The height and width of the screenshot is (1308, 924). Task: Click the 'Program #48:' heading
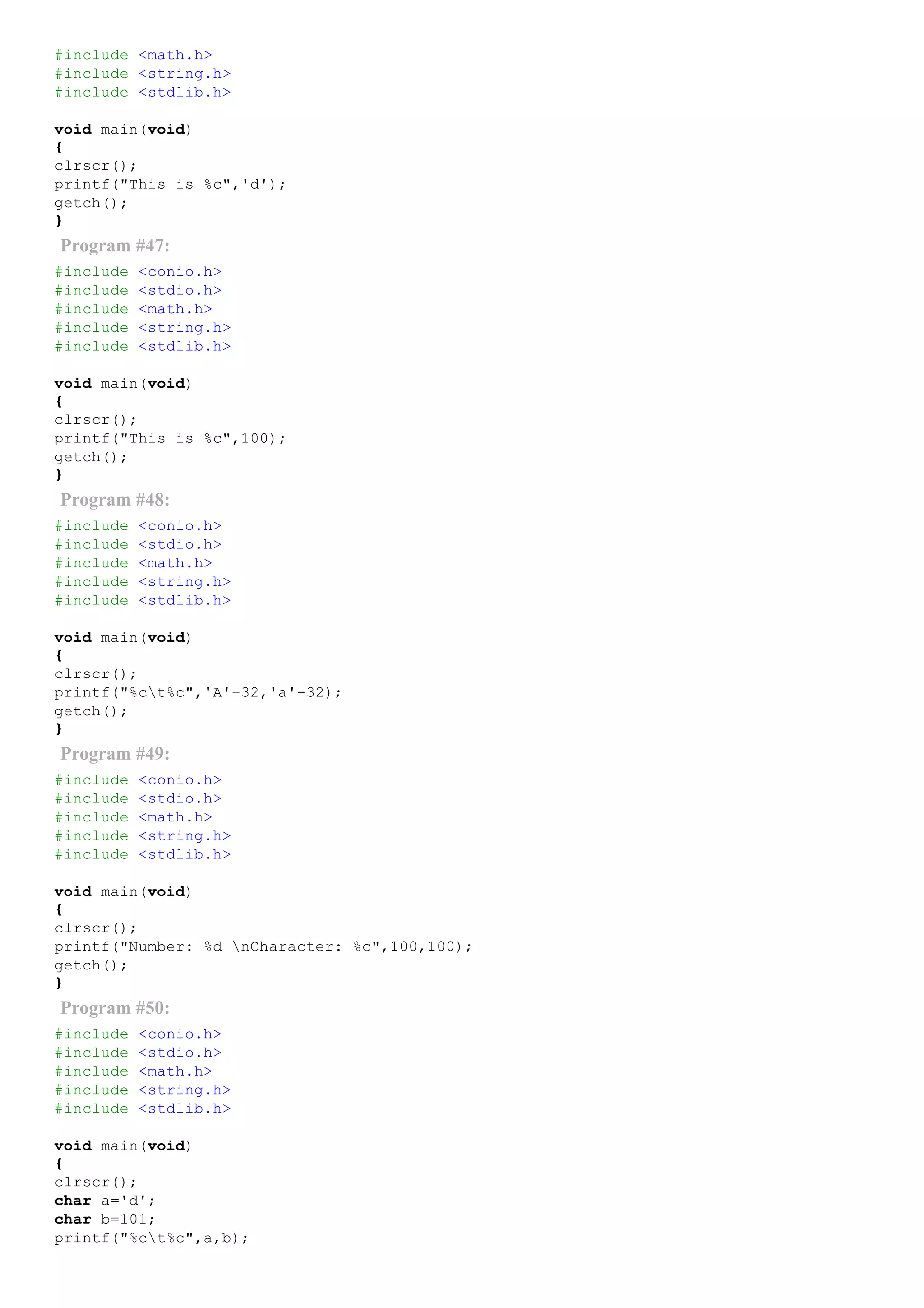115,500
